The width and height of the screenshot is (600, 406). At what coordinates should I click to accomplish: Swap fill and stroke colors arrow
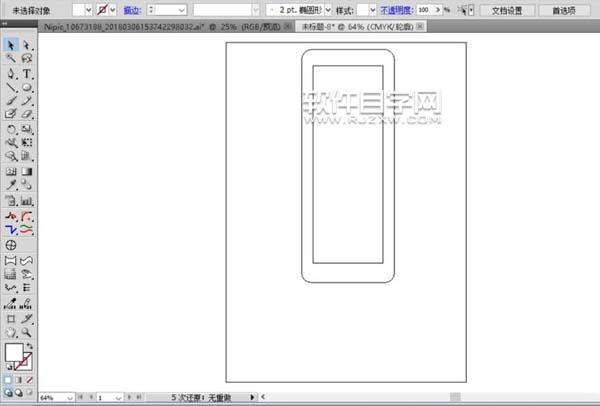[x=30, y=346]
